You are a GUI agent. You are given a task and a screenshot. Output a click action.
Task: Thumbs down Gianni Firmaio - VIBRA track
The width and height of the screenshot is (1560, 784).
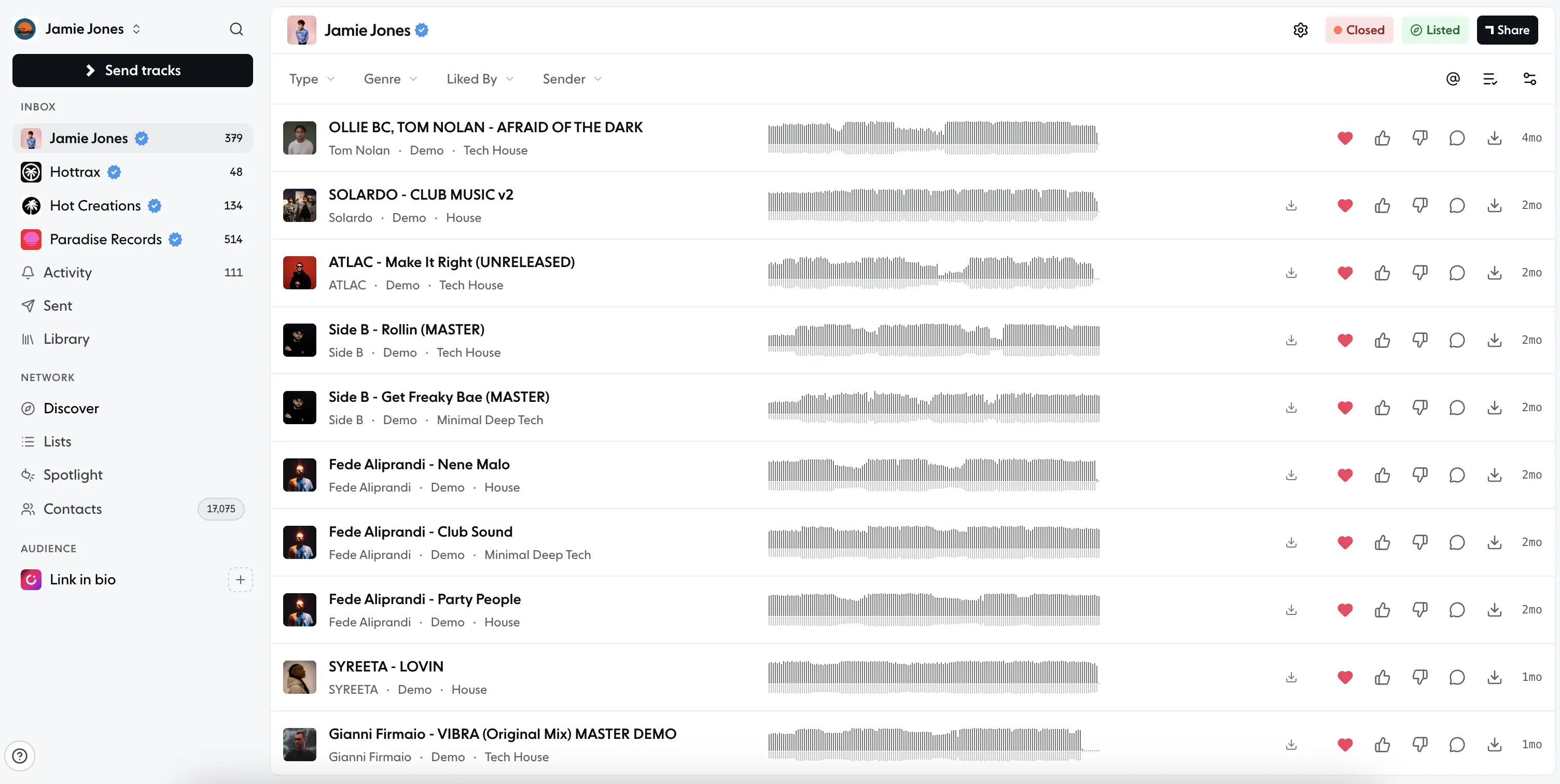(x=1419, y=745)
